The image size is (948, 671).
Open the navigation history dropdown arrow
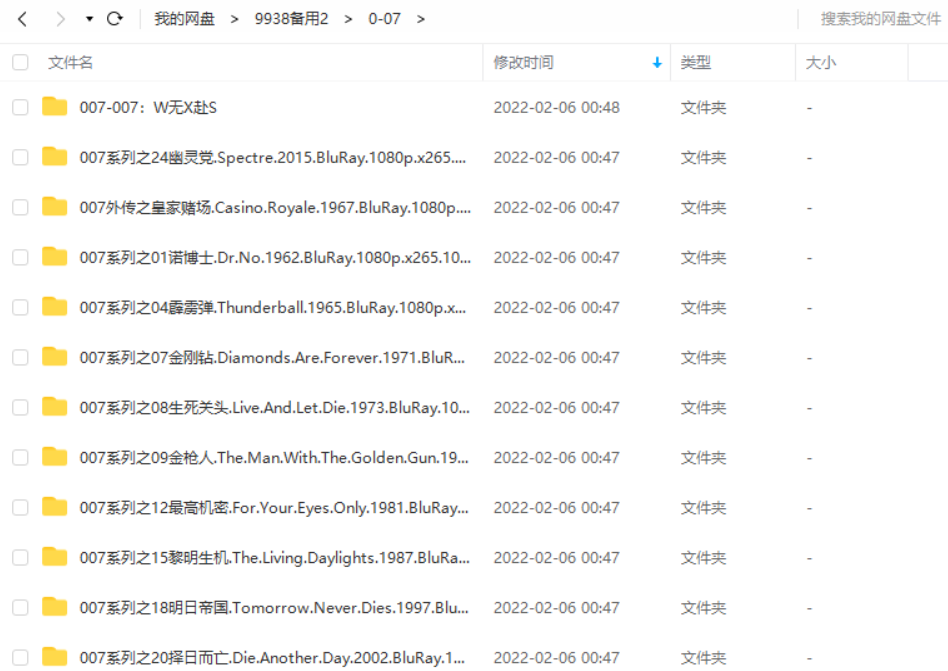pos(89,19)
